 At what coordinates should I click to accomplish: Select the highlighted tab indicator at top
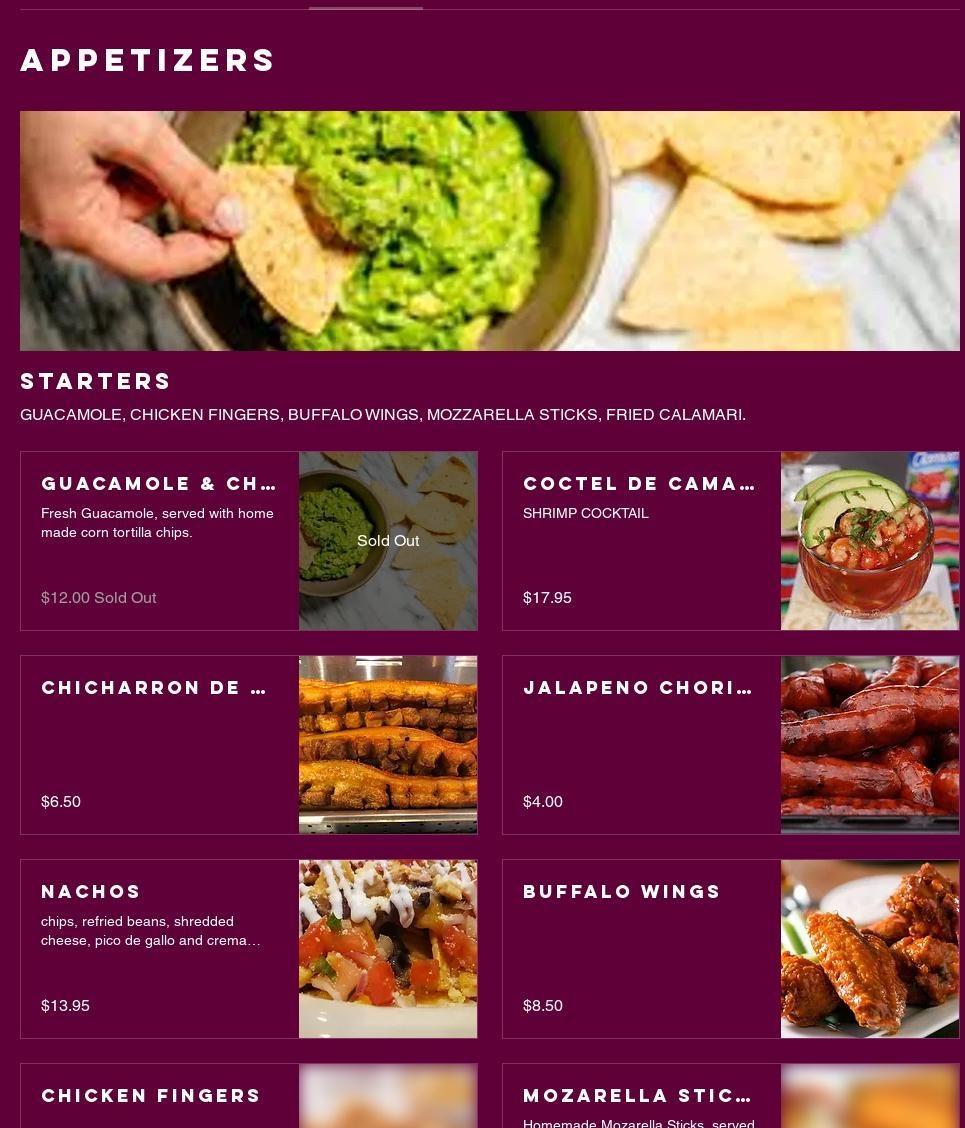[x=366, y=9]
